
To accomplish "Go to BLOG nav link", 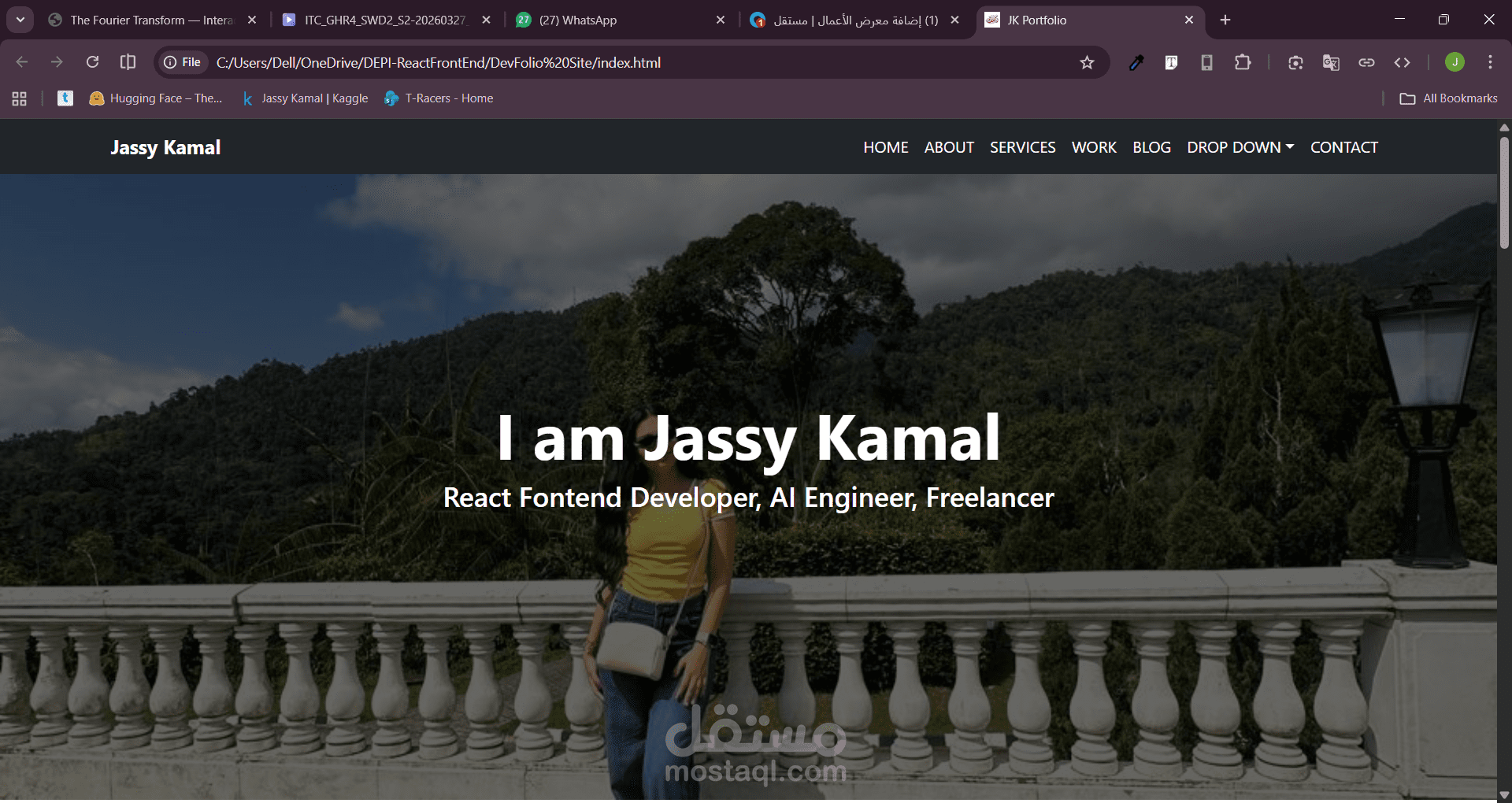I will point(1151,147).
